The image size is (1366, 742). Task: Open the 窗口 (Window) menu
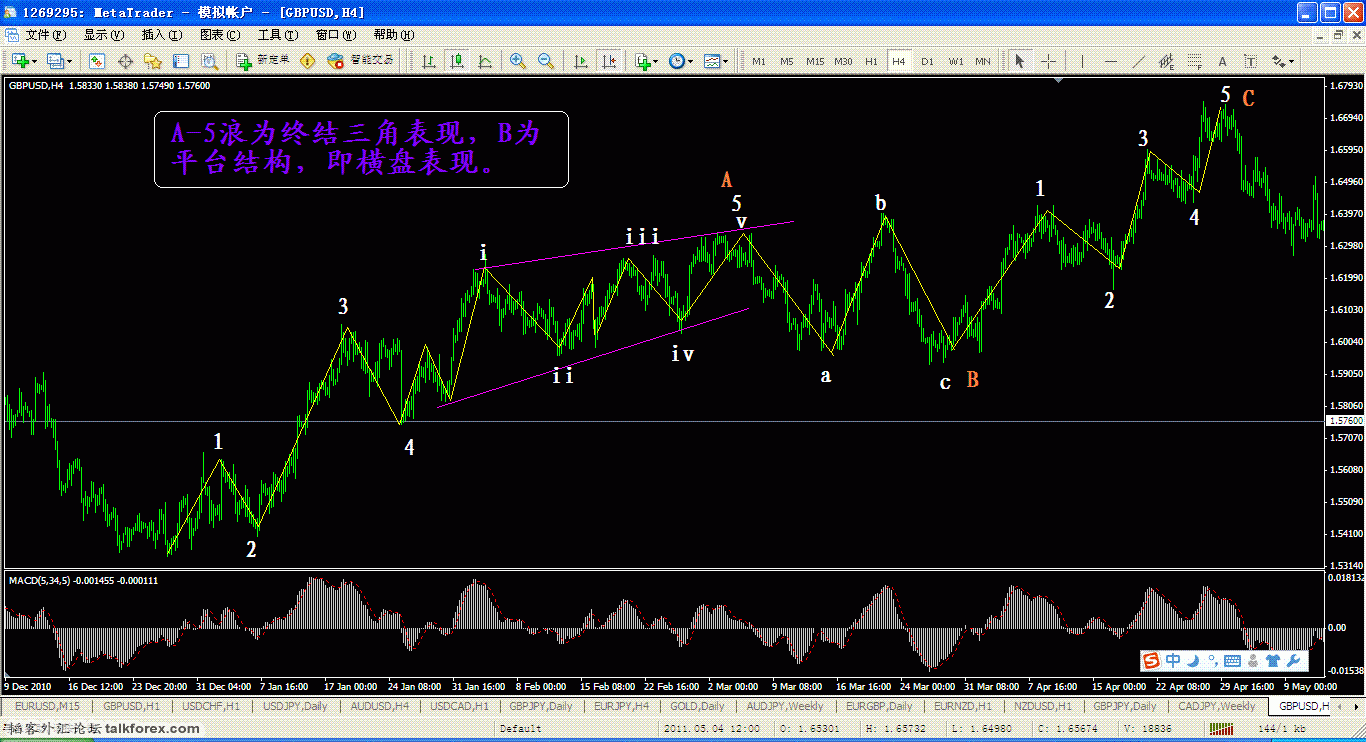[336, 34]
